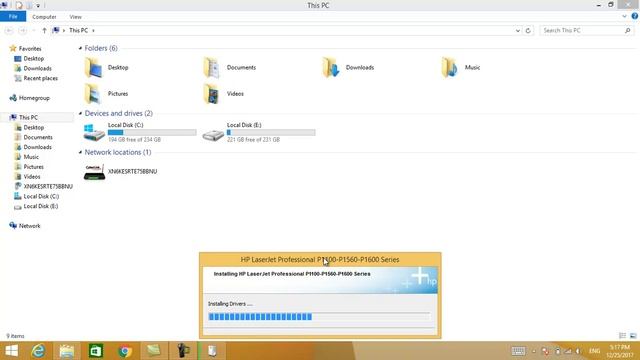The image size is (640, 360).
Task: Select Documents under This PC in sidebar
Action: pos(38,137)
